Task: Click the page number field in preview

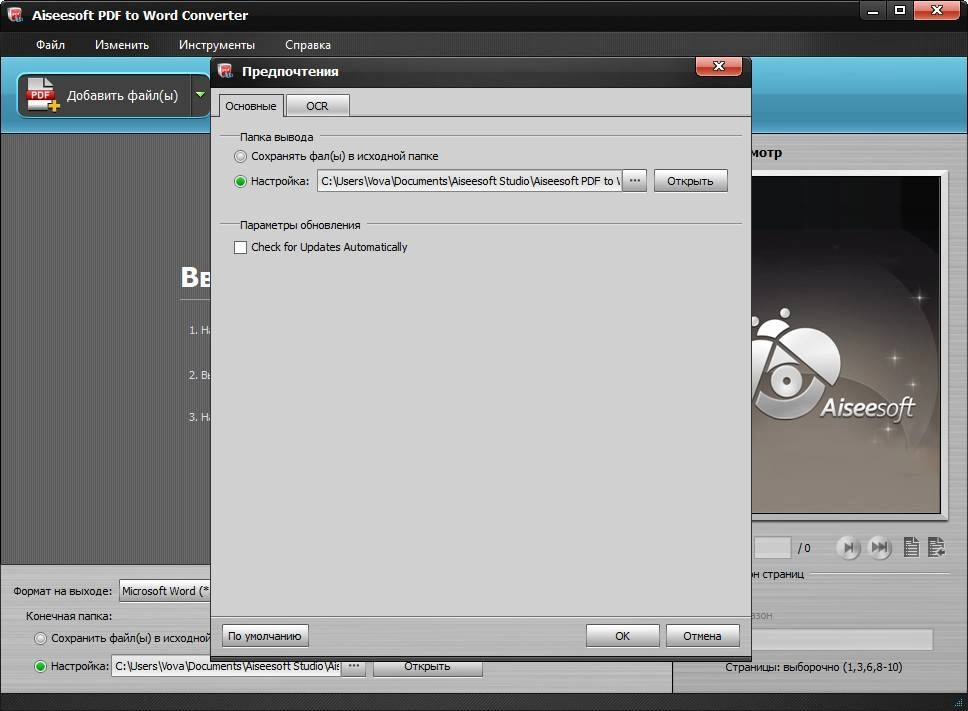Action: pos(771,547)
